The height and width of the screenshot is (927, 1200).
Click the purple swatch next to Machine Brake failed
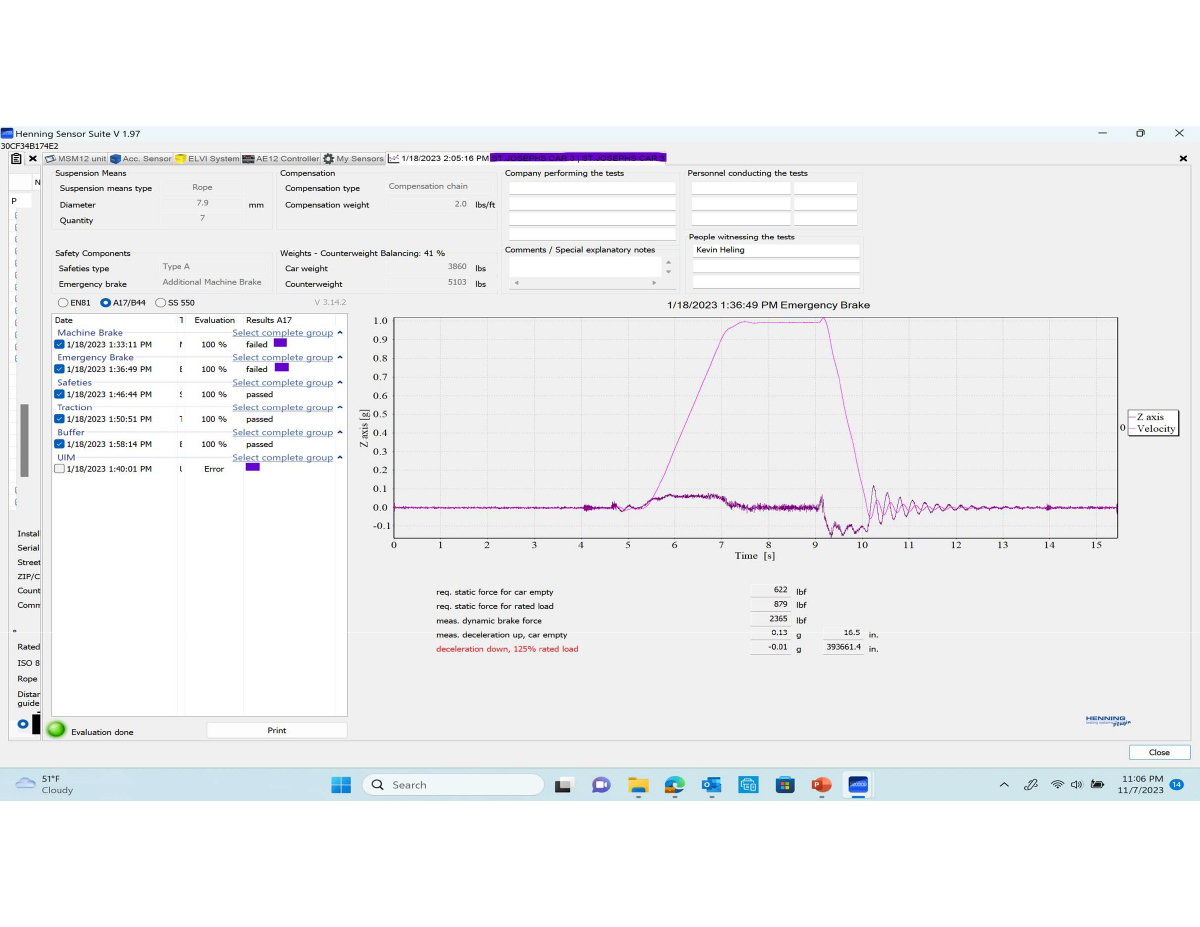coord(280,343)
